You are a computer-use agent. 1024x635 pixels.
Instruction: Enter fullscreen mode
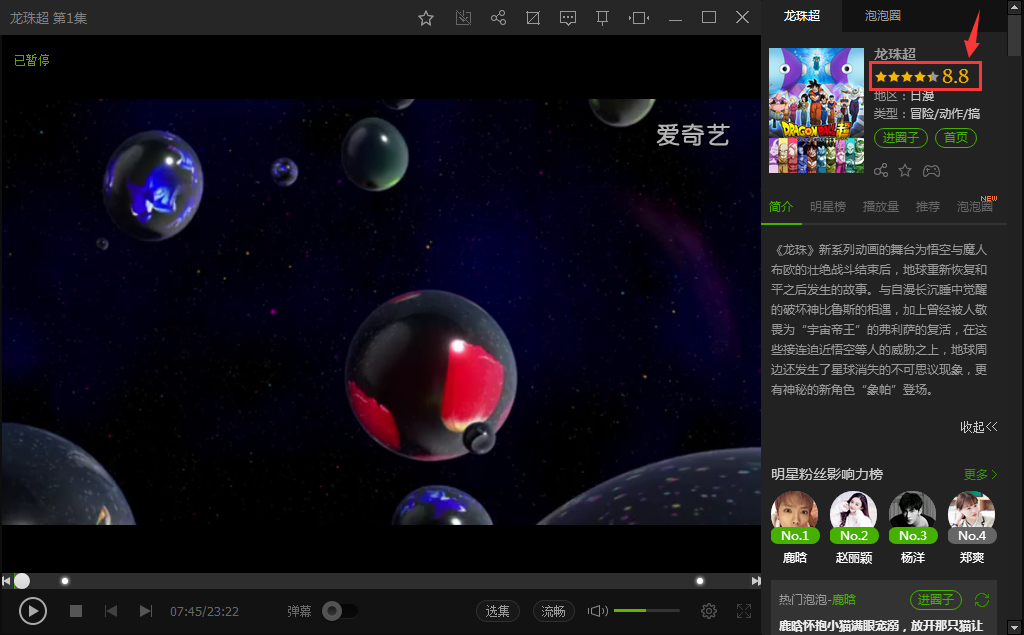click(744, 611)
